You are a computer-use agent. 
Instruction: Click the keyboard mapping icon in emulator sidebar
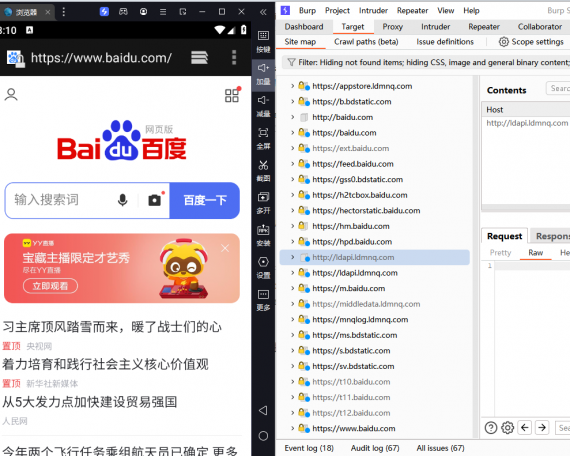pos(263,36)
